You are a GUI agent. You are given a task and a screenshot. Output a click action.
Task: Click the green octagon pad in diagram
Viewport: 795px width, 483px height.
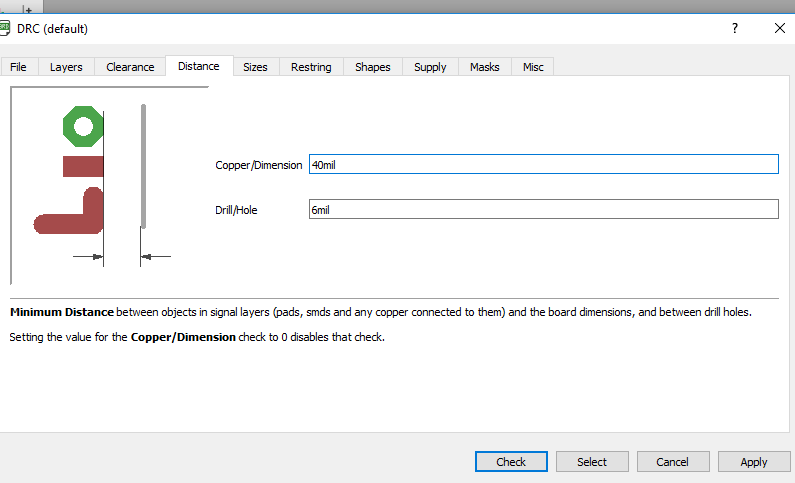pos(83,126)
